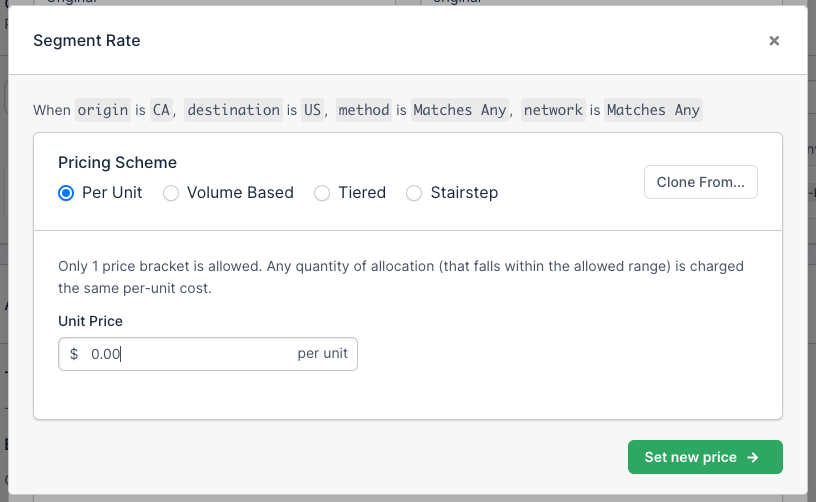The width and height of the screenshot is (816, 502).
Task: Click Matches Any value next to network
Action: click(653, 110)
